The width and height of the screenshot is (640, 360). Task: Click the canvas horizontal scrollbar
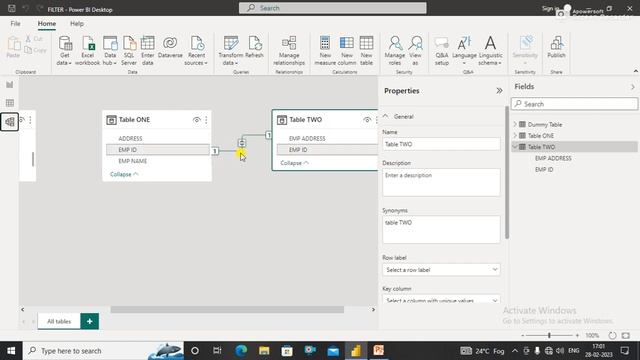(x=227, y=310)
